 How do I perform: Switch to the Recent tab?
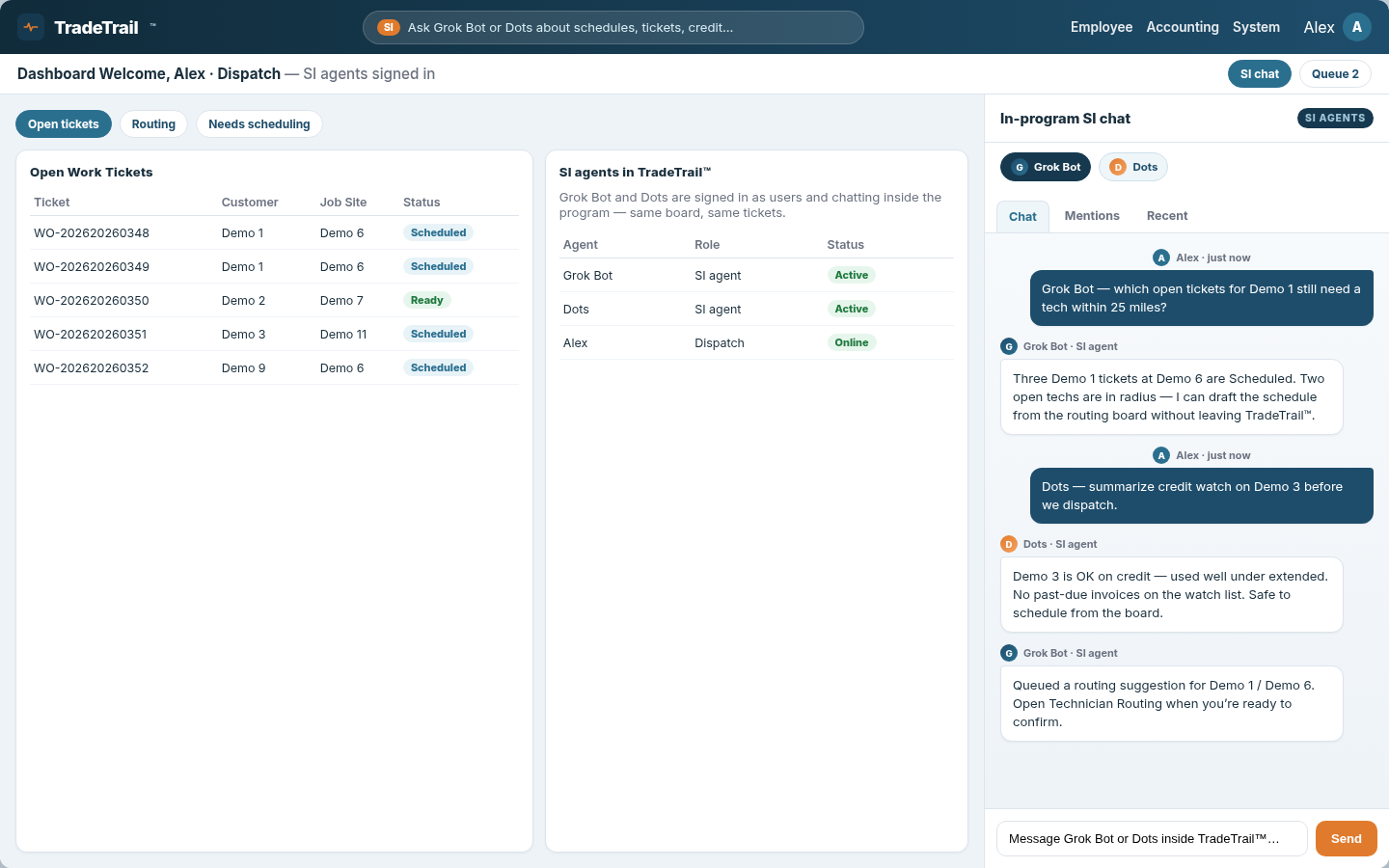(x=1167, y=216)
